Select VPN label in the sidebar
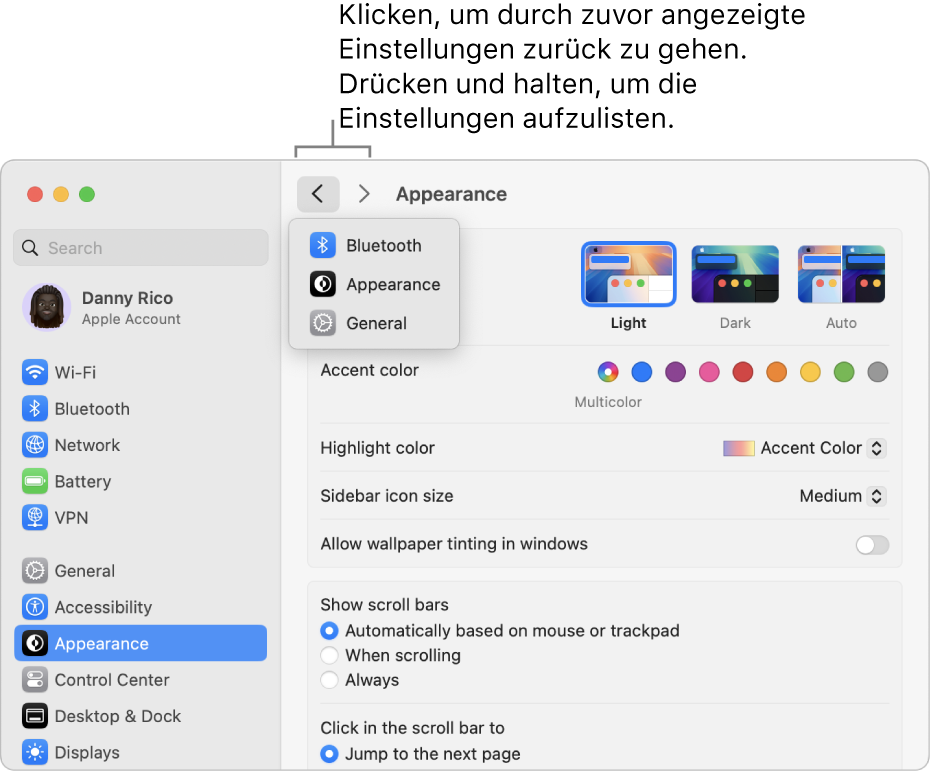The height and width of the screenshot is (774, 931). click(x=71, y=518)
